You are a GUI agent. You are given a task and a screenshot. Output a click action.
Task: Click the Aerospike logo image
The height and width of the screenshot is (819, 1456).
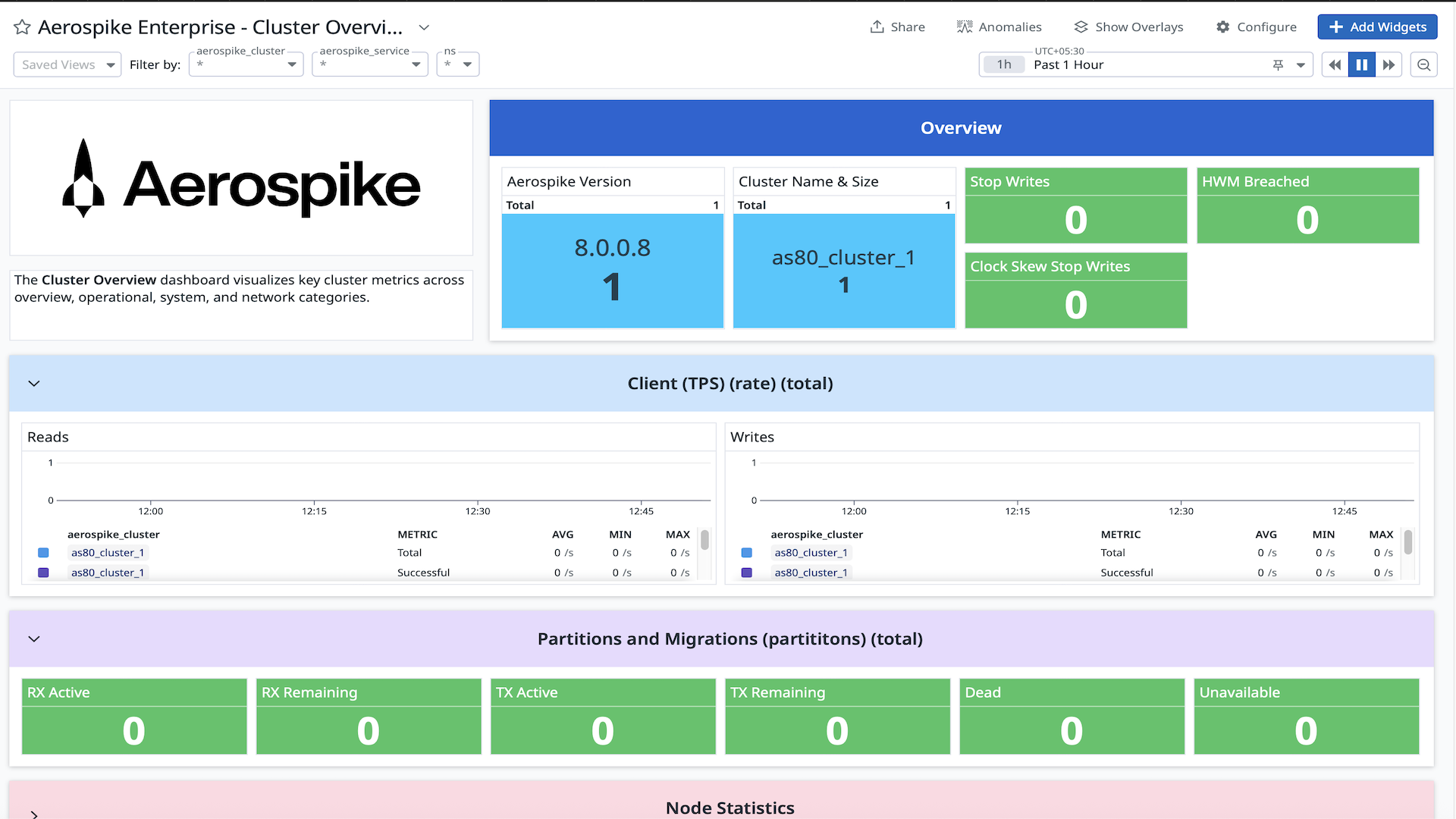pyautogui.click(x=241, y=179)
